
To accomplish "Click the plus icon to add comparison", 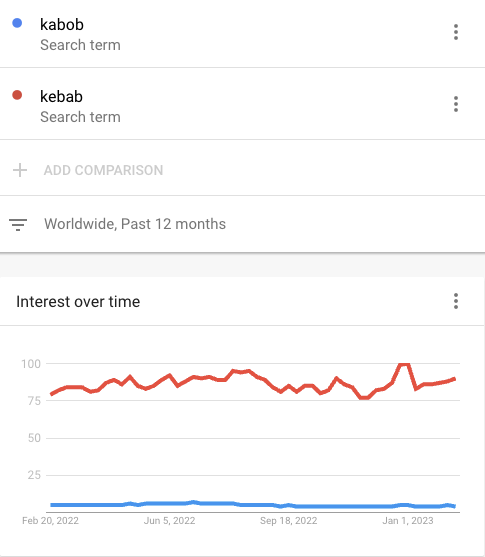I will coord(20,170).
